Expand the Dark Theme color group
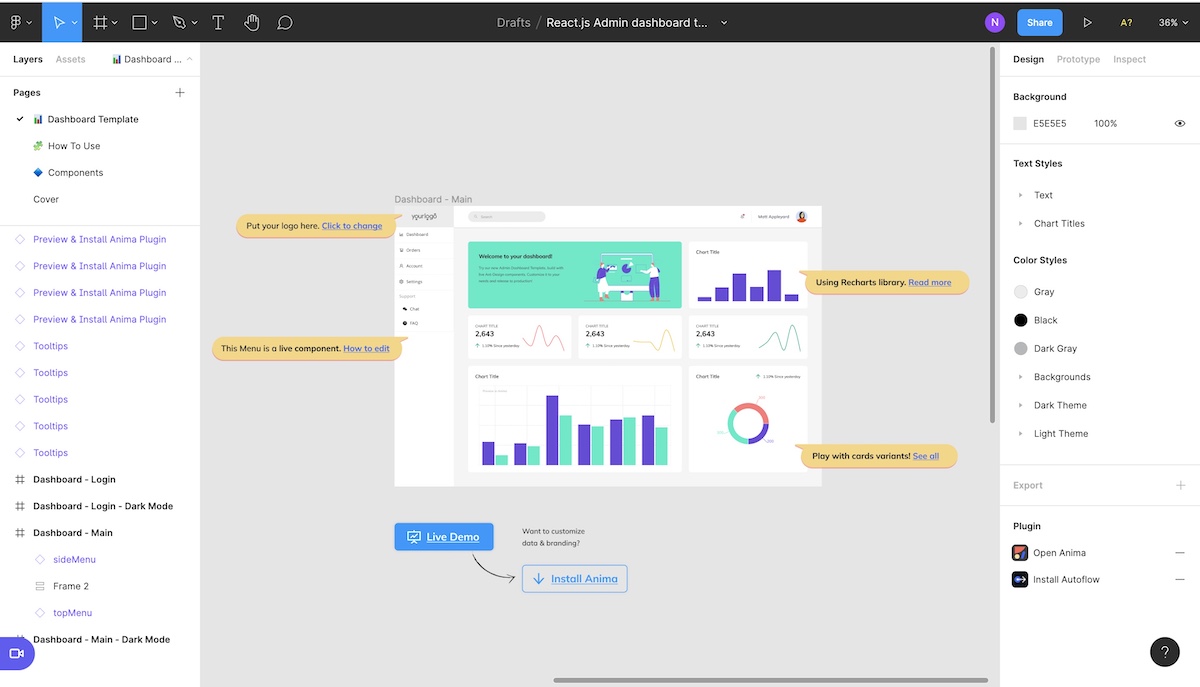 click(x=1020, y=406)
